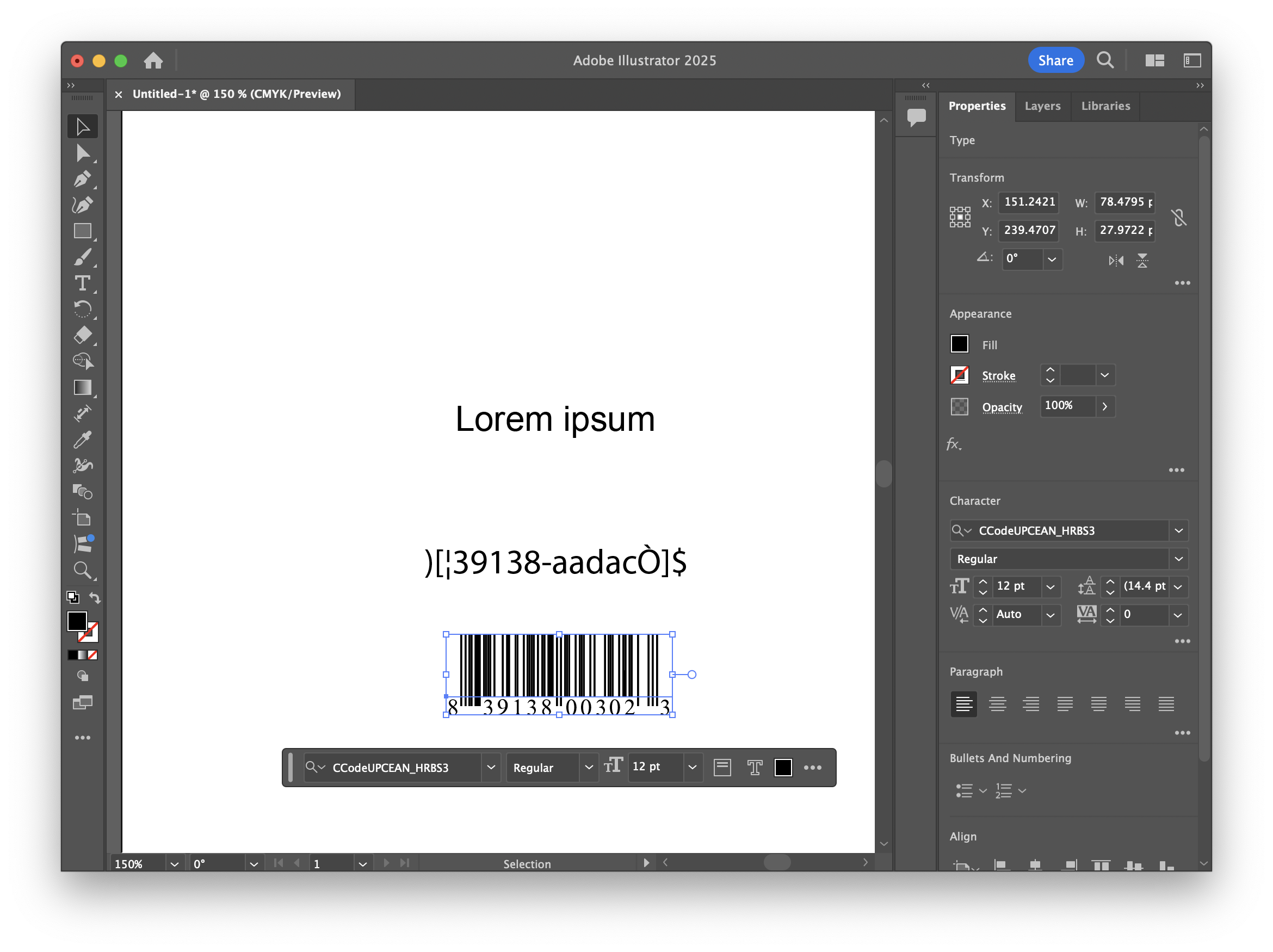The height and width of the screenshot is (952, 1273).
Task: Select the Rotate tool
Action: click(x=82, y=309)
